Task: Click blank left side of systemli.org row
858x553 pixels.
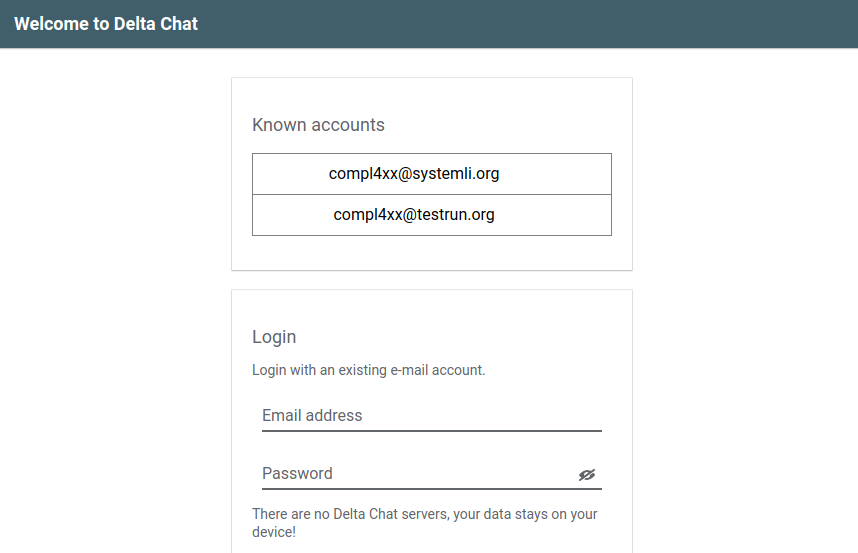Action: coord(285,174)
